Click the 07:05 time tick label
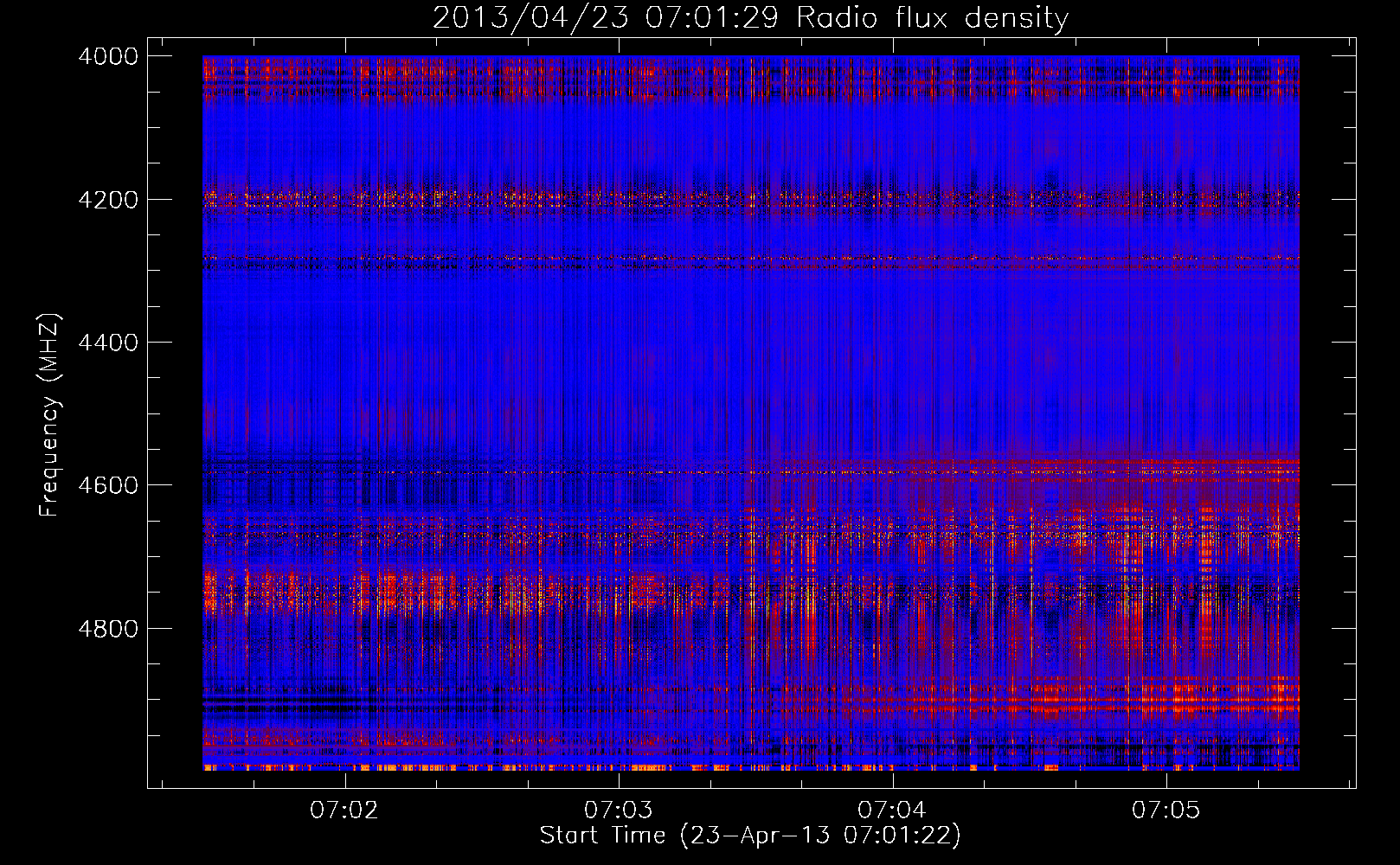1400x865 pixels. pos(1166,811)
